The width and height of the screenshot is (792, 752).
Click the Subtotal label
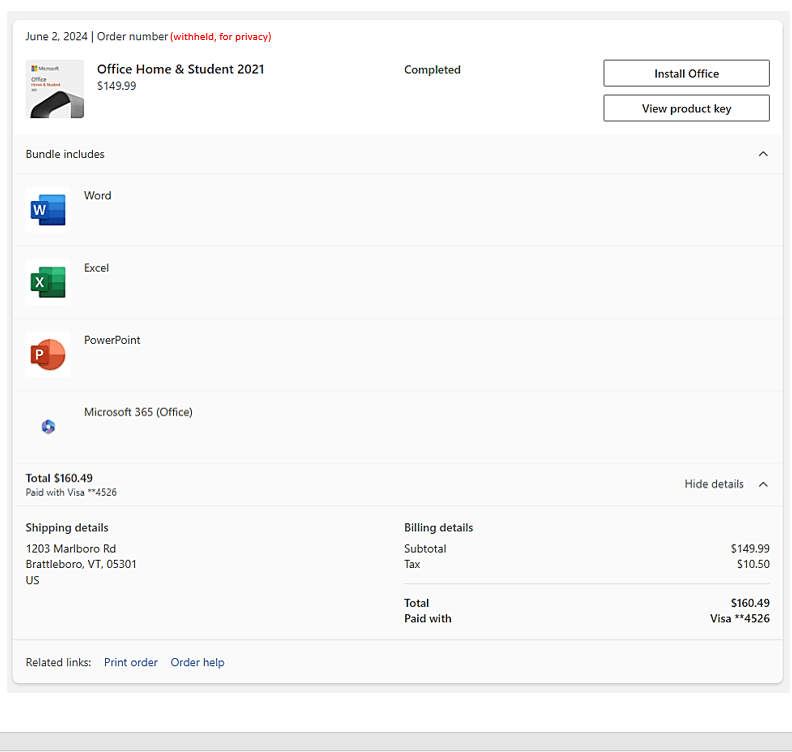425,548
